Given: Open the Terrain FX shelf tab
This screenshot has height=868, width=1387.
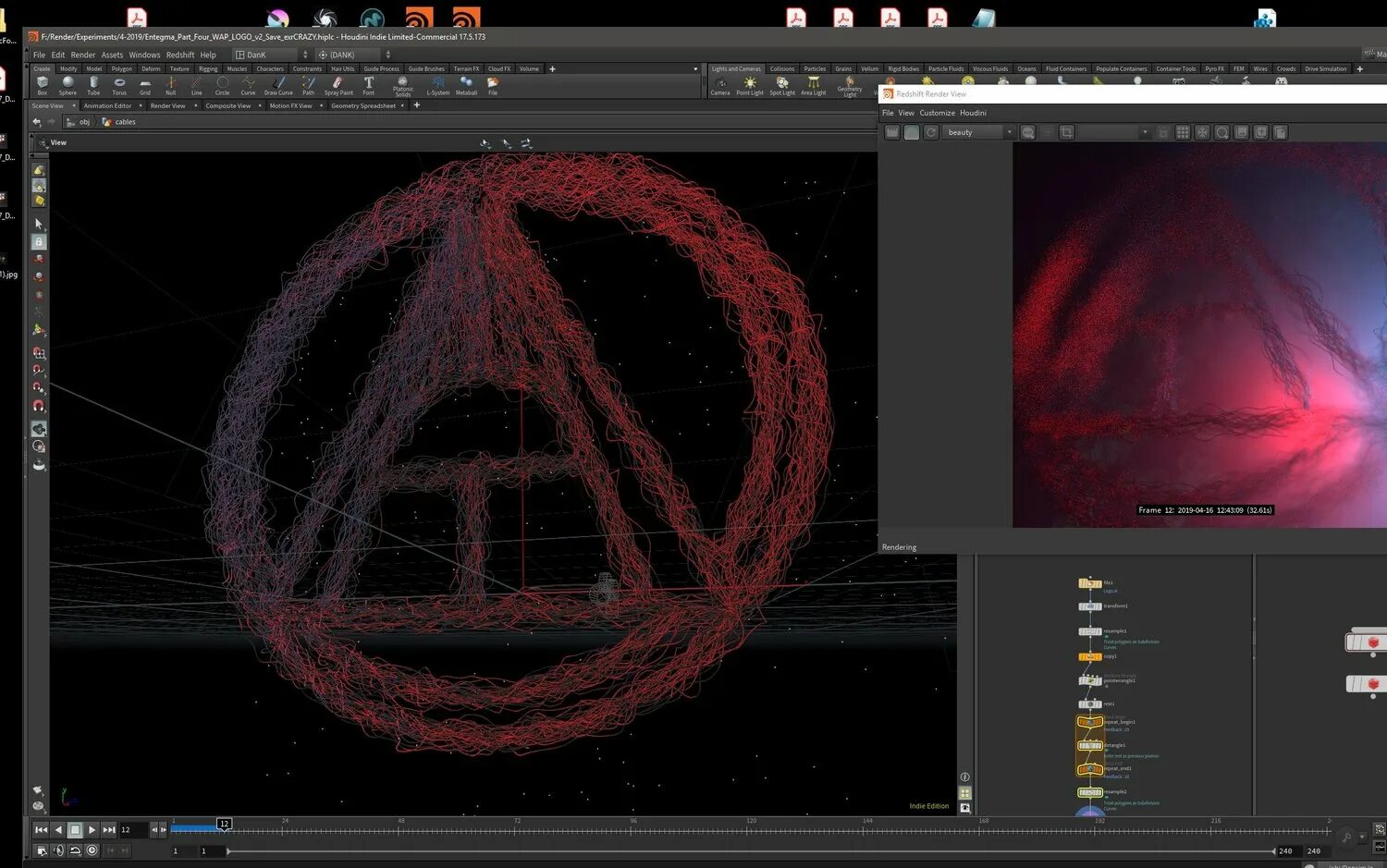Looking at the screenshot, I should [466, 68].
